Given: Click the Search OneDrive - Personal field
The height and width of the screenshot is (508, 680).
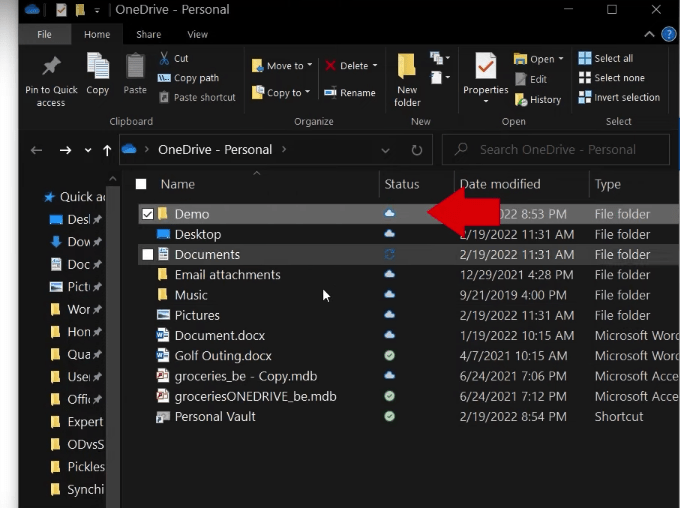Looking at the screenshot, I should (556, 150).
